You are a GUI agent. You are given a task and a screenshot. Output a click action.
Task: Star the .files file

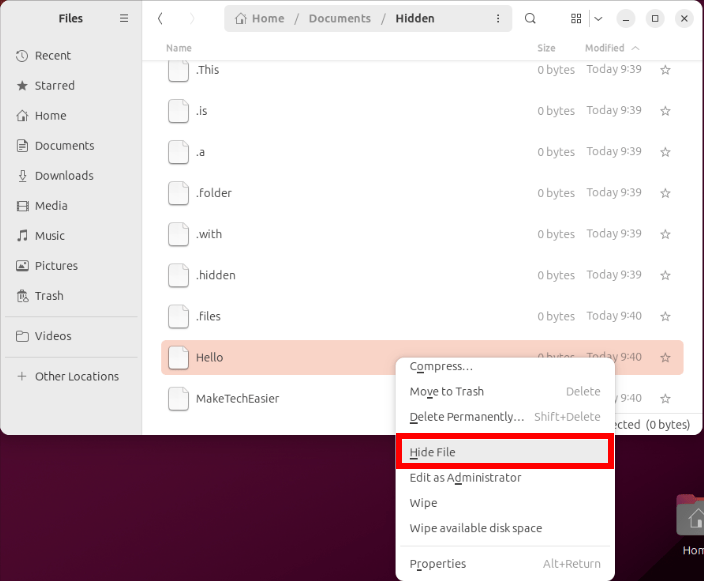[x=665, y=317]
